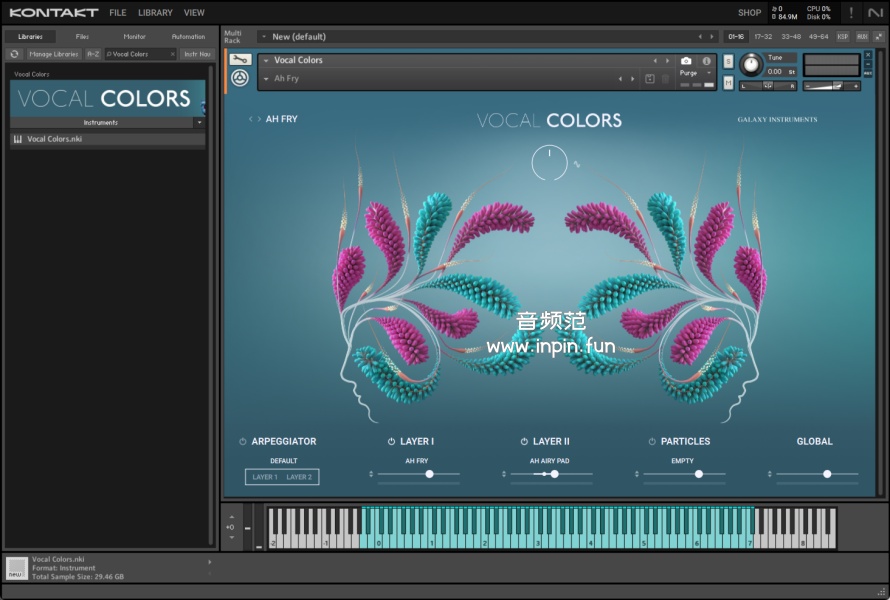Viewport: 890px width, 600px height.
Task: Click the Native Instruments logo icon
Action: coord(877,13)
